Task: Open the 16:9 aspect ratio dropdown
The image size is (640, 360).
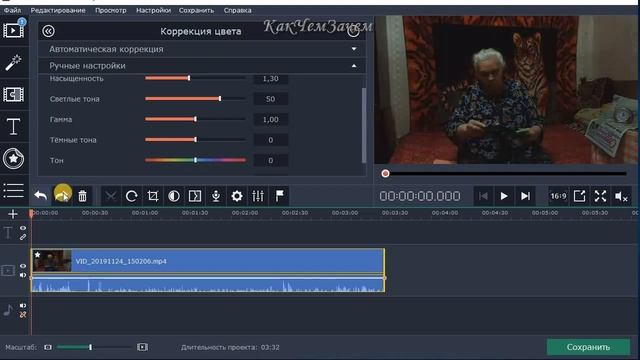Action: tap(558, 196)
